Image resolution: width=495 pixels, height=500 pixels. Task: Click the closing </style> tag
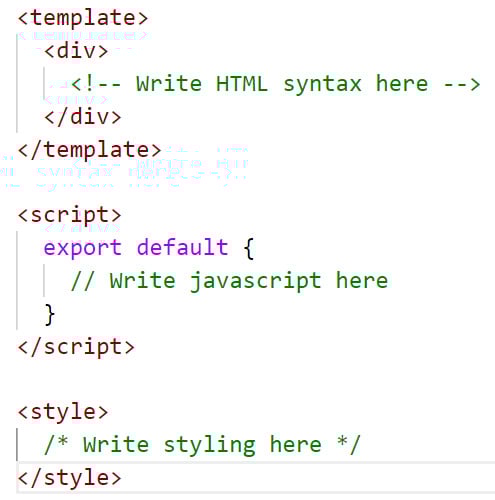point(69,478)
